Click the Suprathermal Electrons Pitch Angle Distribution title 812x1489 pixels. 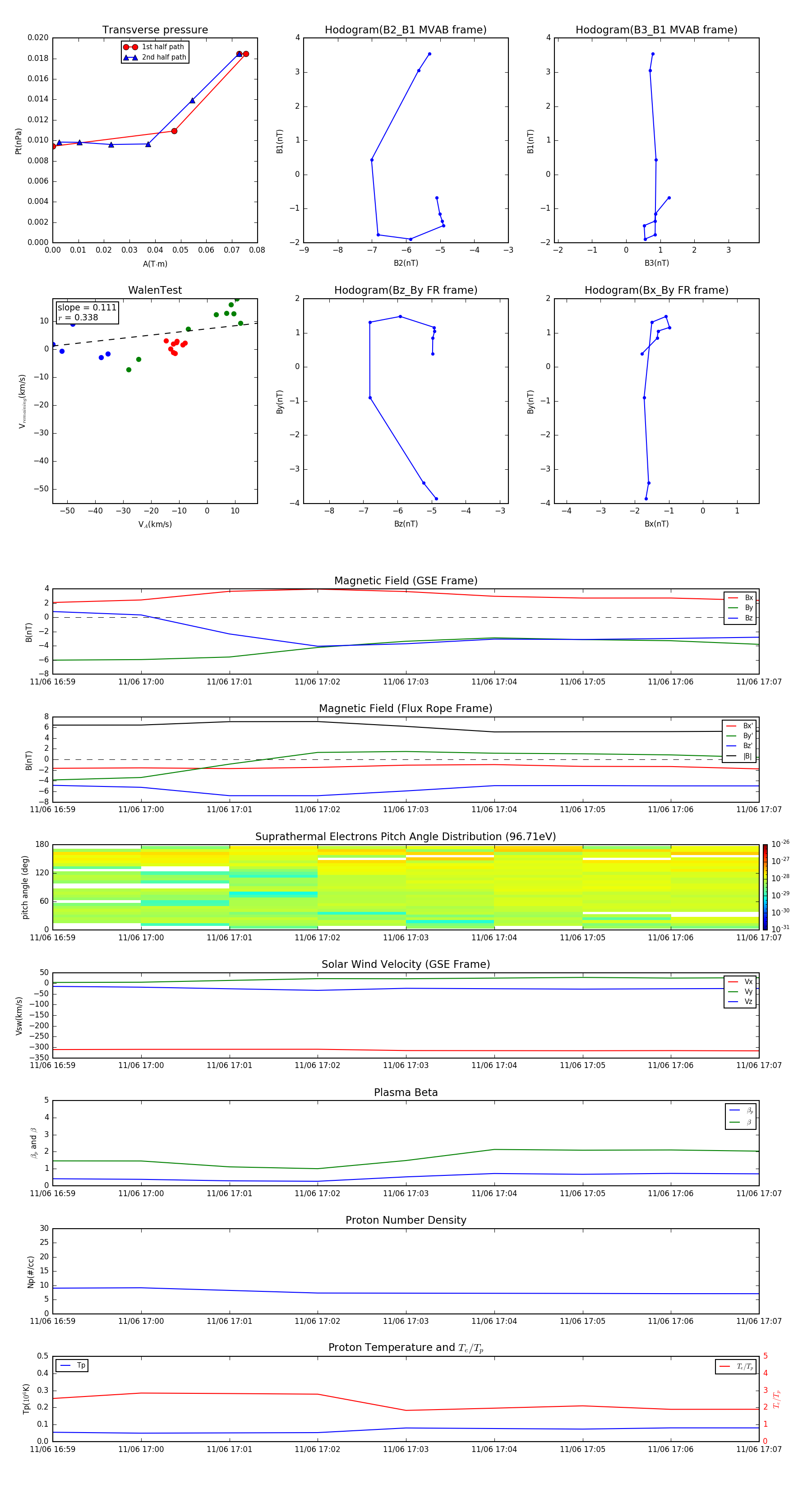(406, 837)
